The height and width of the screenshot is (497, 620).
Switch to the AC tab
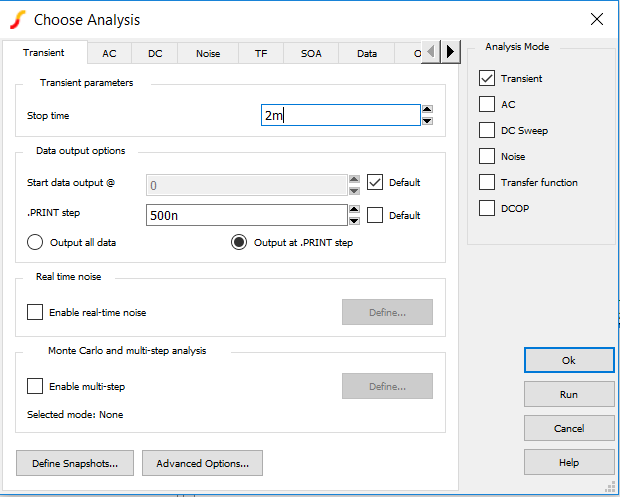109,53
